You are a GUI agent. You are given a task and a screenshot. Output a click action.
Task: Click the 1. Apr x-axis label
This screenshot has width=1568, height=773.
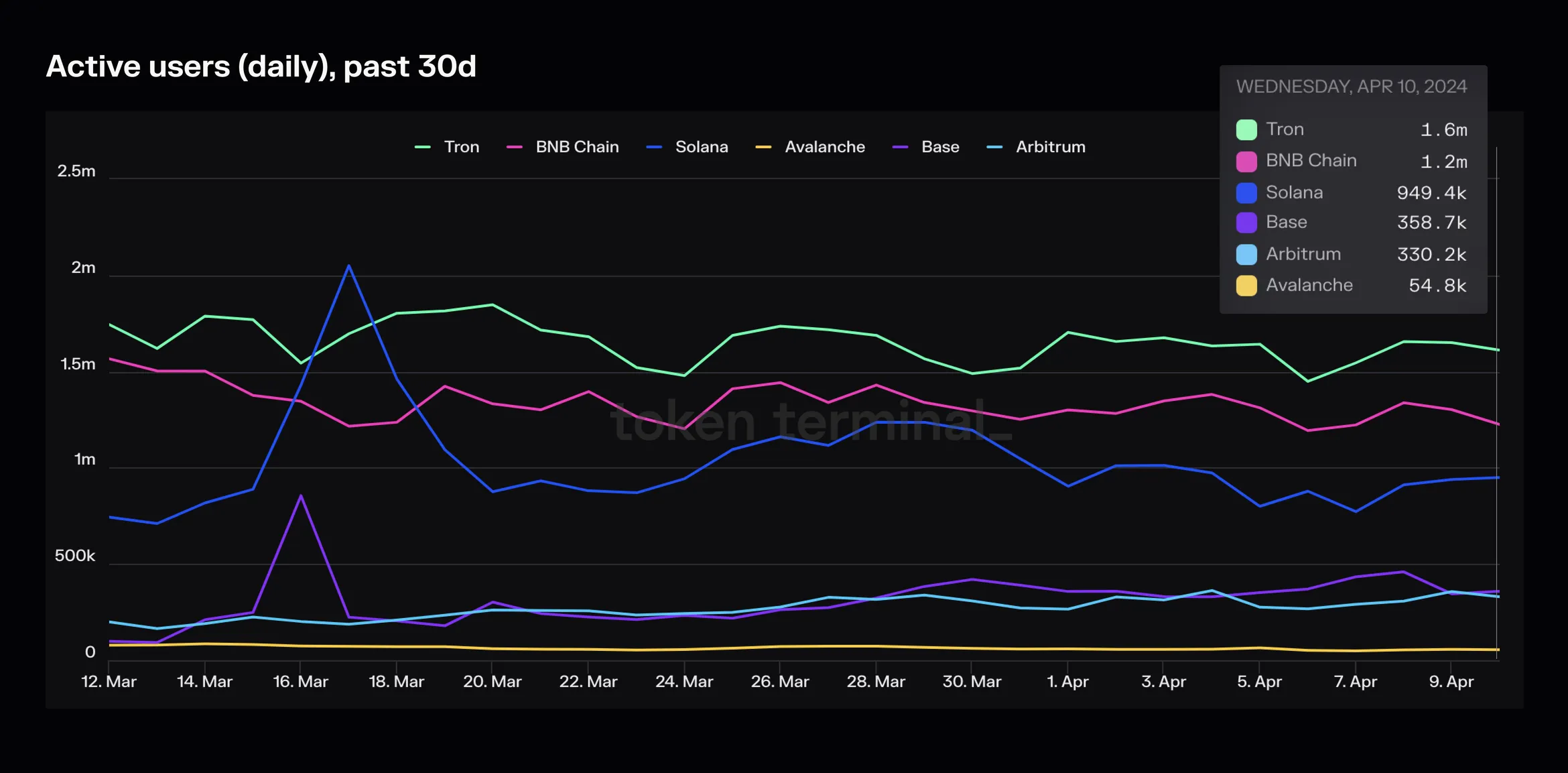pos(1067,682)
